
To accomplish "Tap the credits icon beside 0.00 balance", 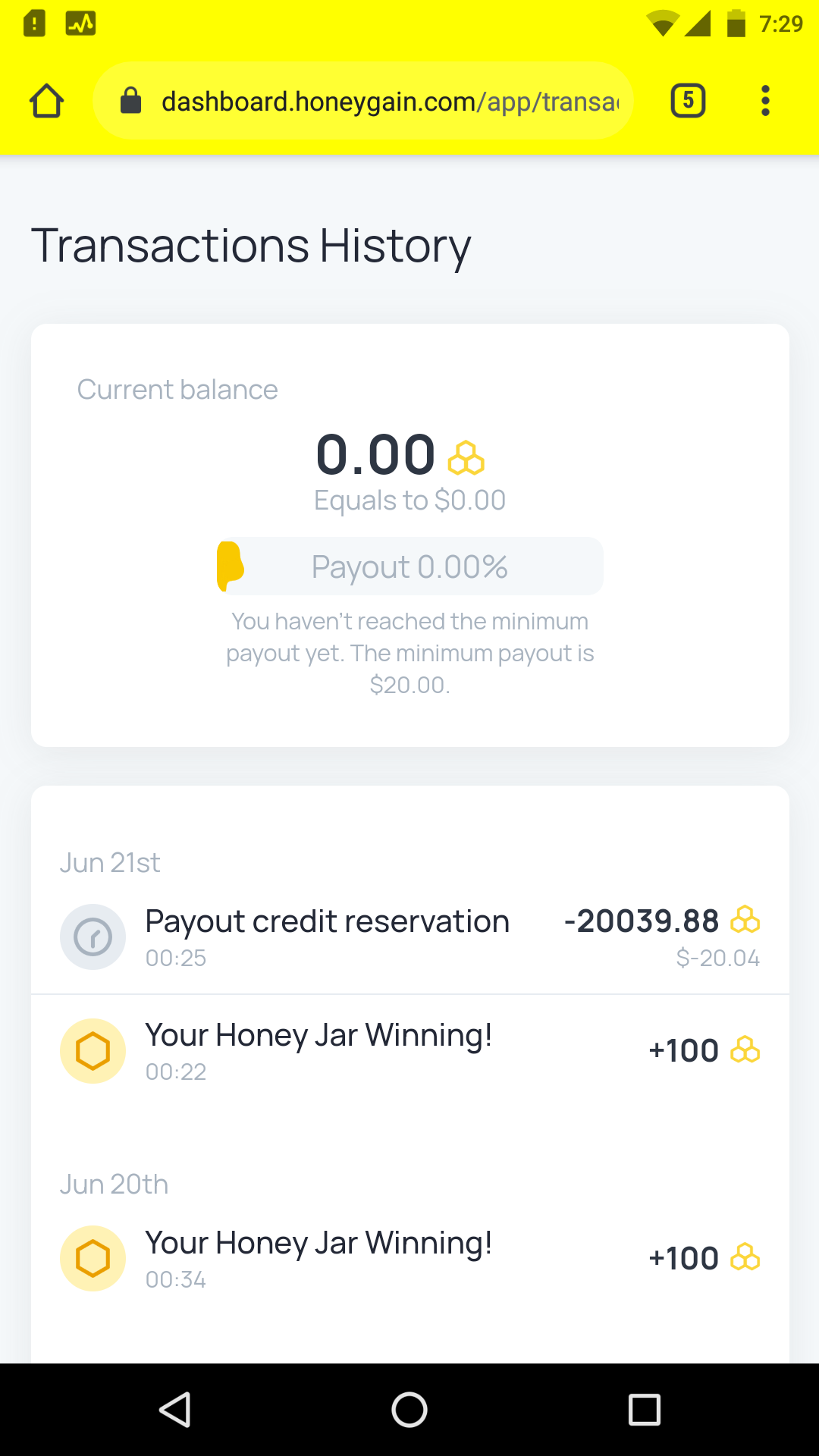I will [466, 458].
